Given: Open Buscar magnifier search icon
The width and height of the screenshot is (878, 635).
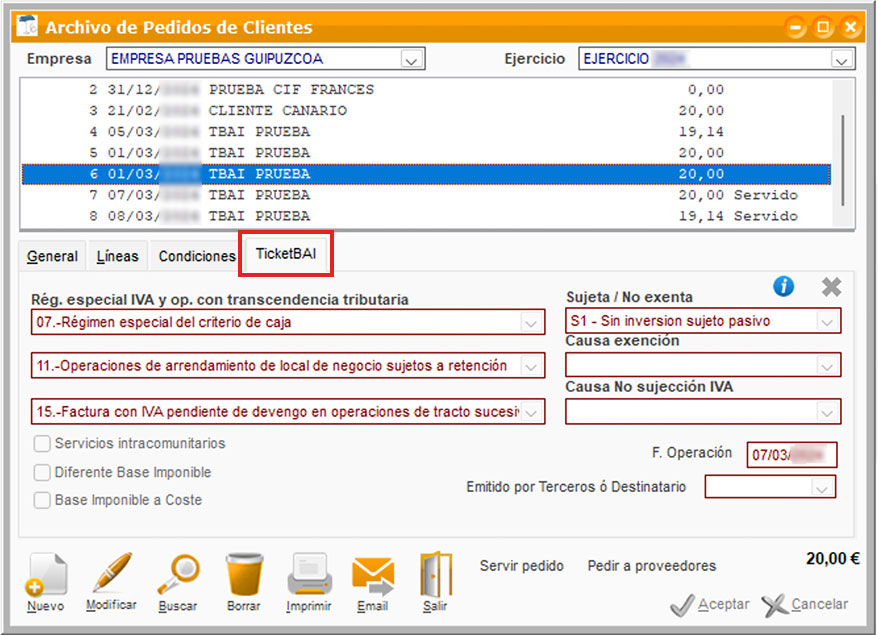Looking at the screenshot, I should pos(178,575).
